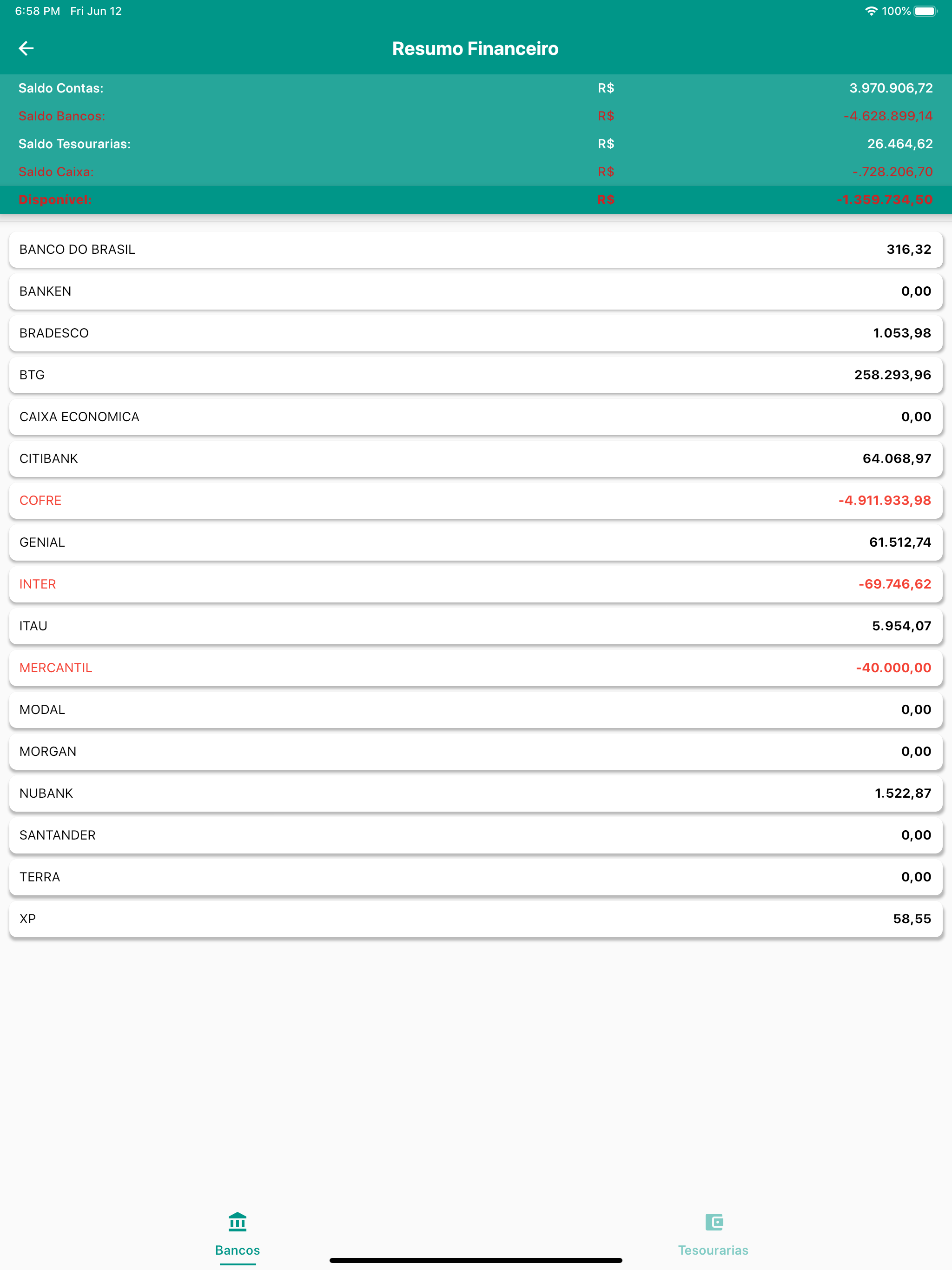Click the Saldo Tesourarias label
This screenshot has height=1270, width=952.
point(75,144)
